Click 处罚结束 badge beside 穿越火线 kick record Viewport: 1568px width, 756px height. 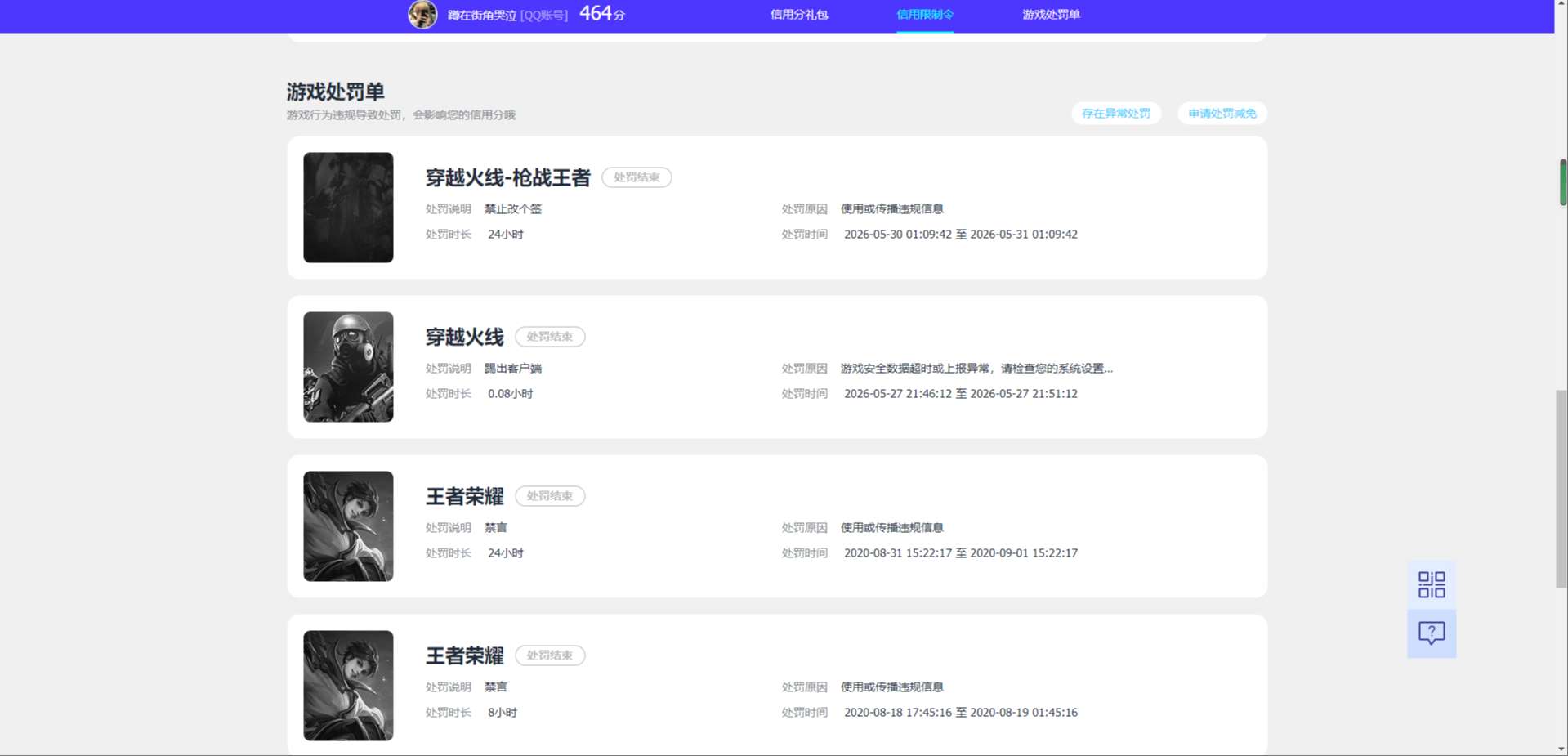click(550, 337)
